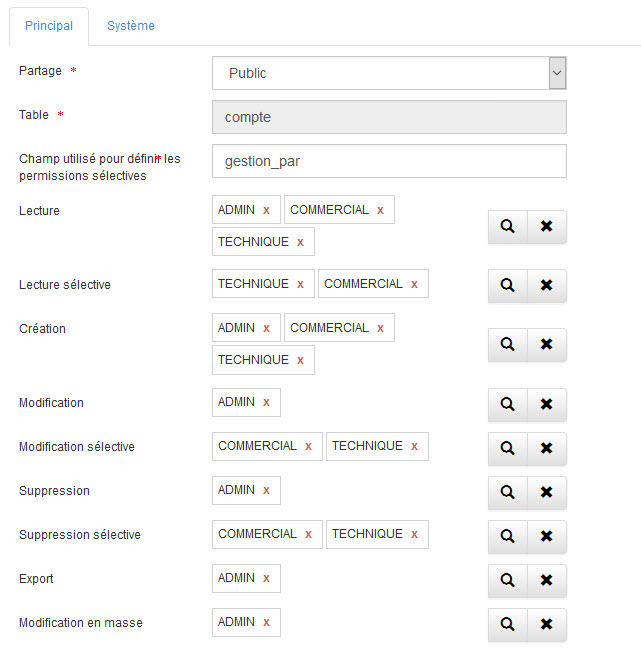Image resolution: width=641 pixels, height=651 pixels.
Task: Open search for Création roles
Action: click(507, 345)
